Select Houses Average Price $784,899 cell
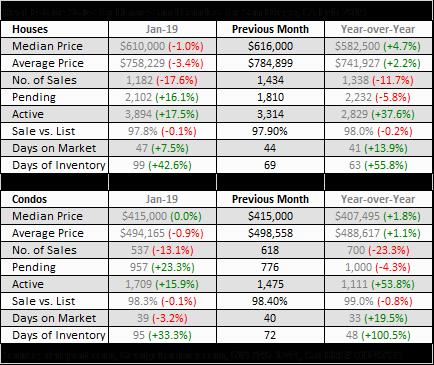Image resolution: width=434 pixels, height=365 pixels. click(x=270, y=63)
